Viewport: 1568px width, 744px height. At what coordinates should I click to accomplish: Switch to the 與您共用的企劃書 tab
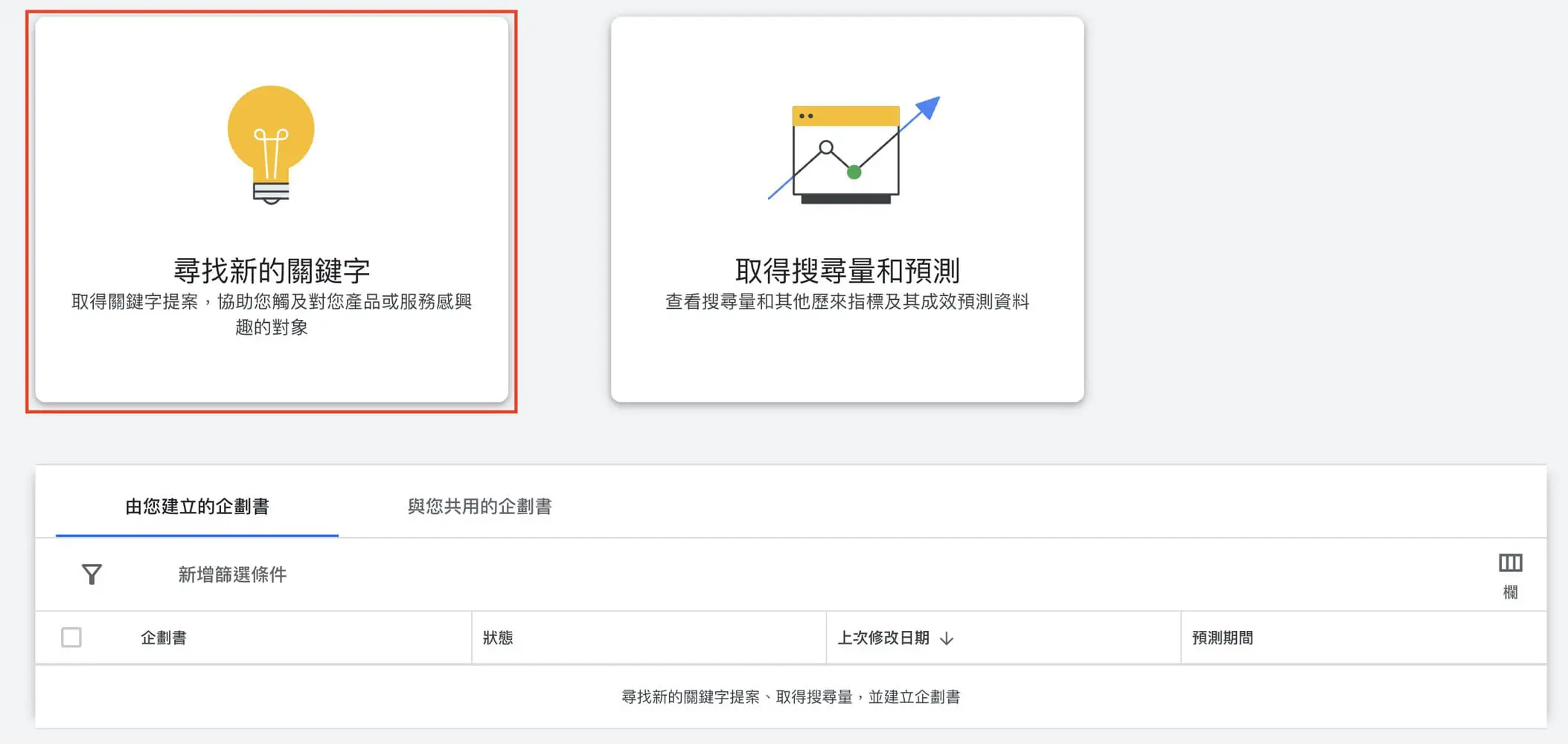tap(479, 507)
